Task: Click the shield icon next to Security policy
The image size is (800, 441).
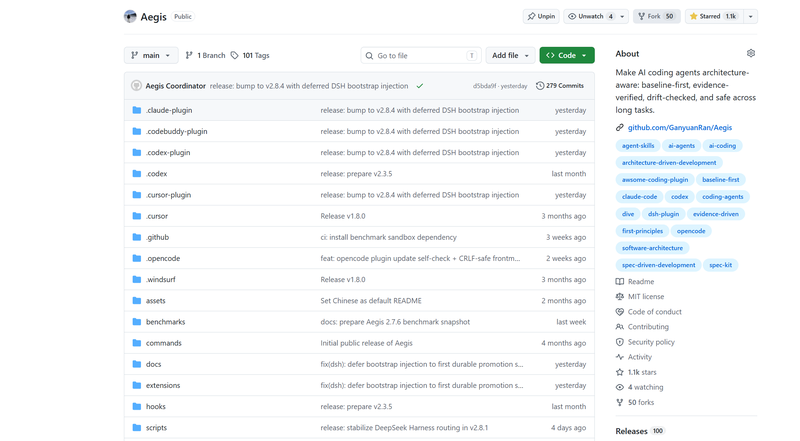Action: click(619, 342)
